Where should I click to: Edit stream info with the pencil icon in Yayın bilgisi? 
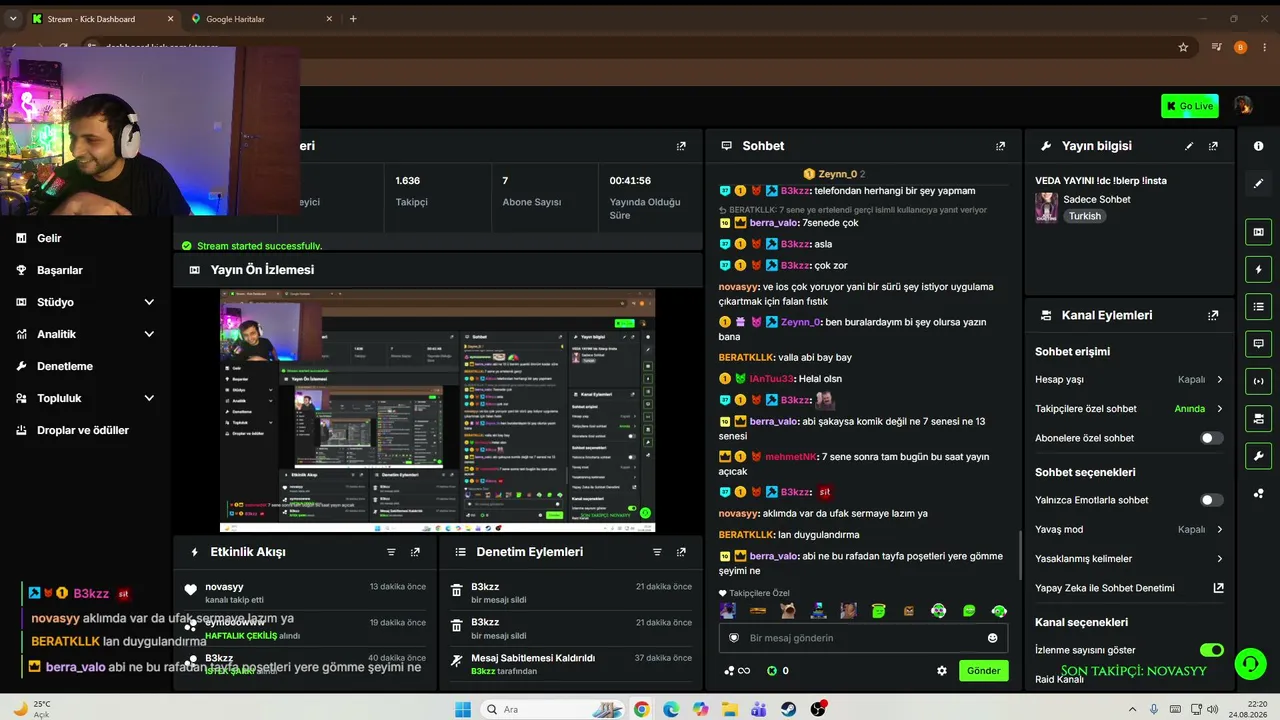[1189, 146]
